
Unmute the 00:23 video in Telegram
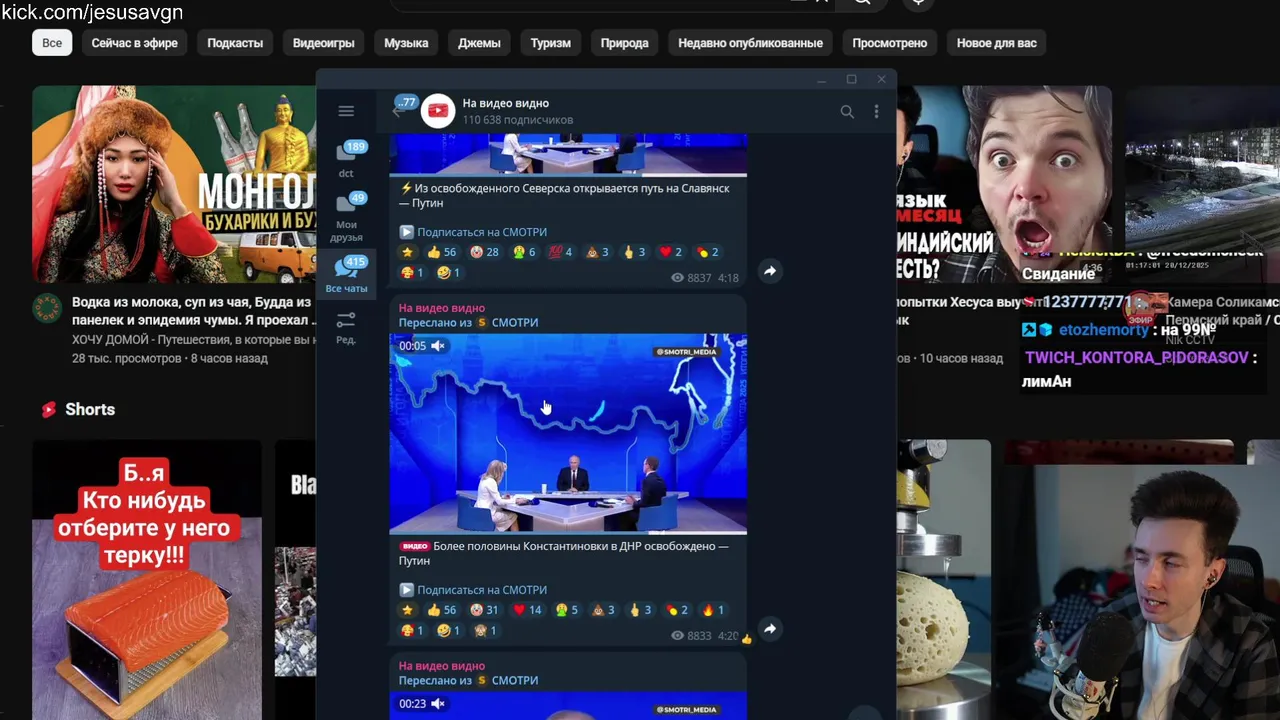click(438, 704)
